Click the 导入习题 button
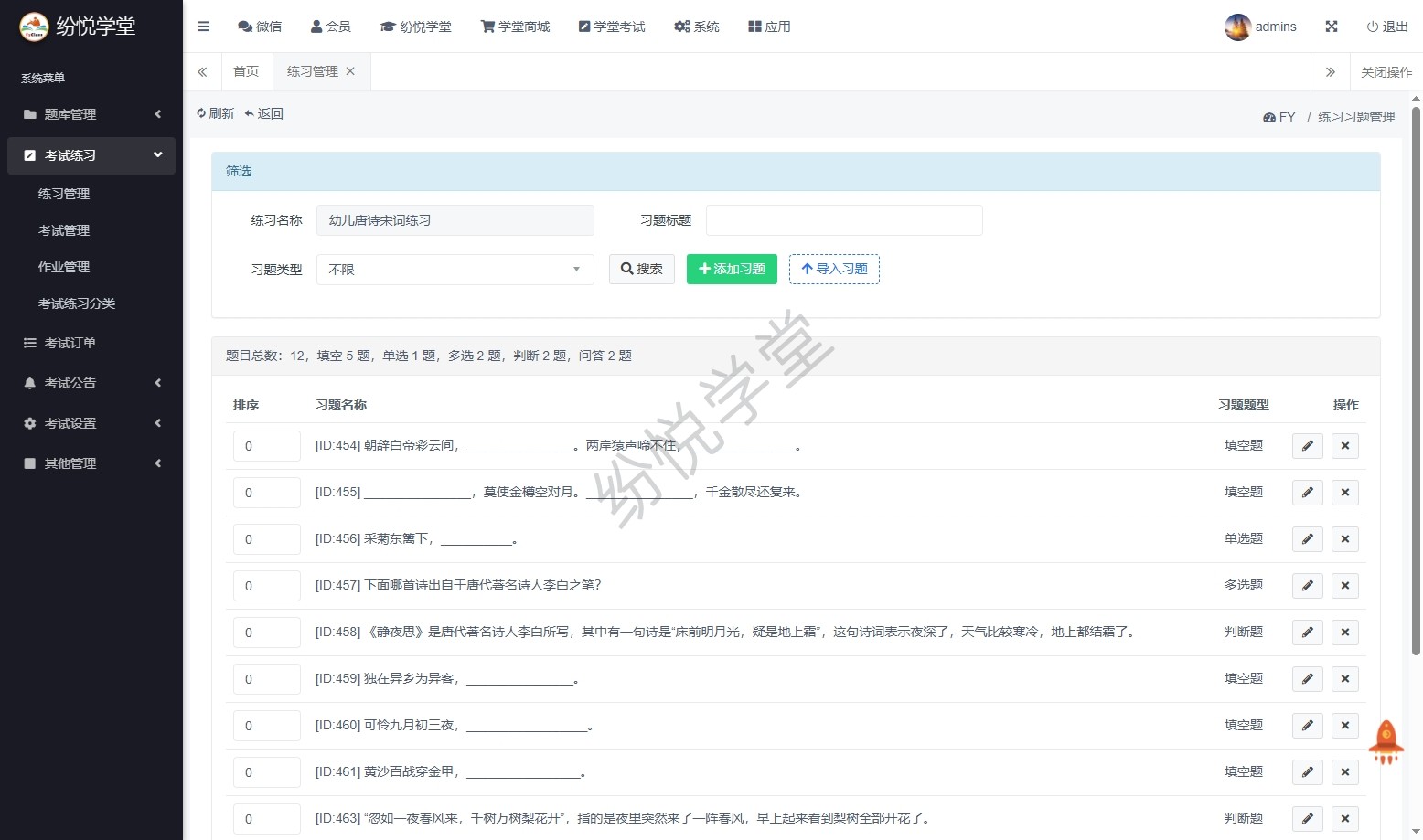This screenshot has width=1423, height=840. 834,270
